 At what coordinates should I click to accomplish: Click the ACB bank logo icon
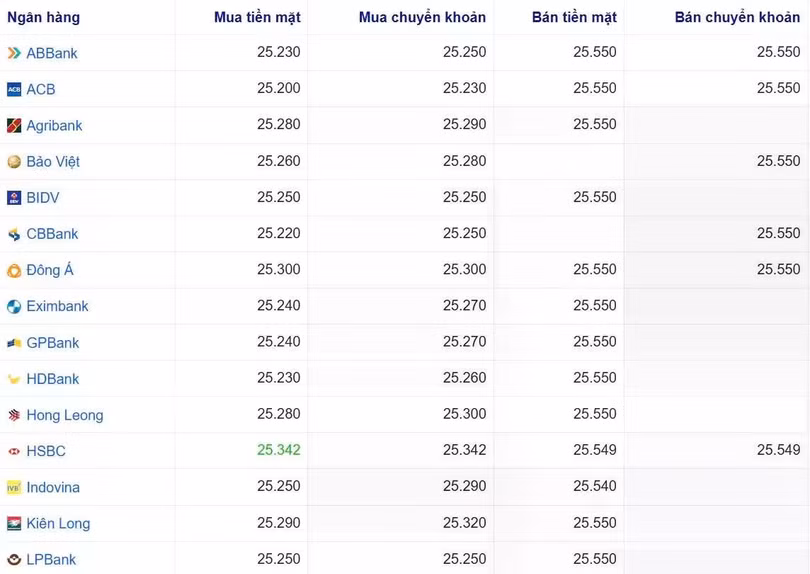[14, 89]
